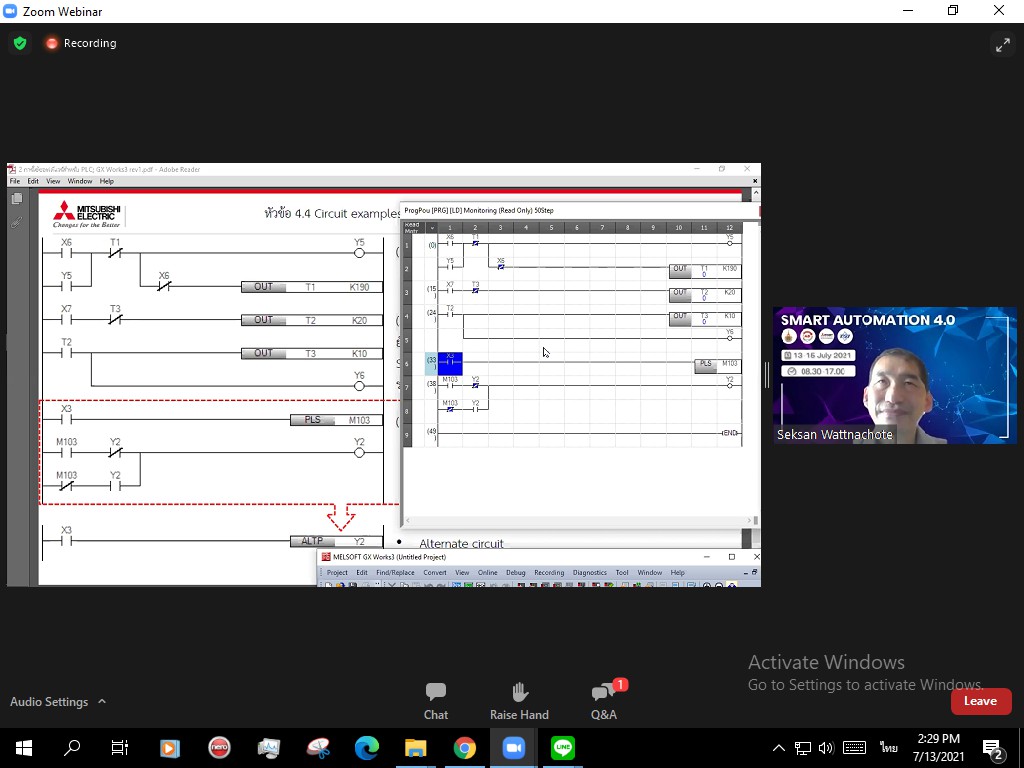1024x768 pixels.
Task: Open Snipping Tool from taskbar
Action: (318, 748)
